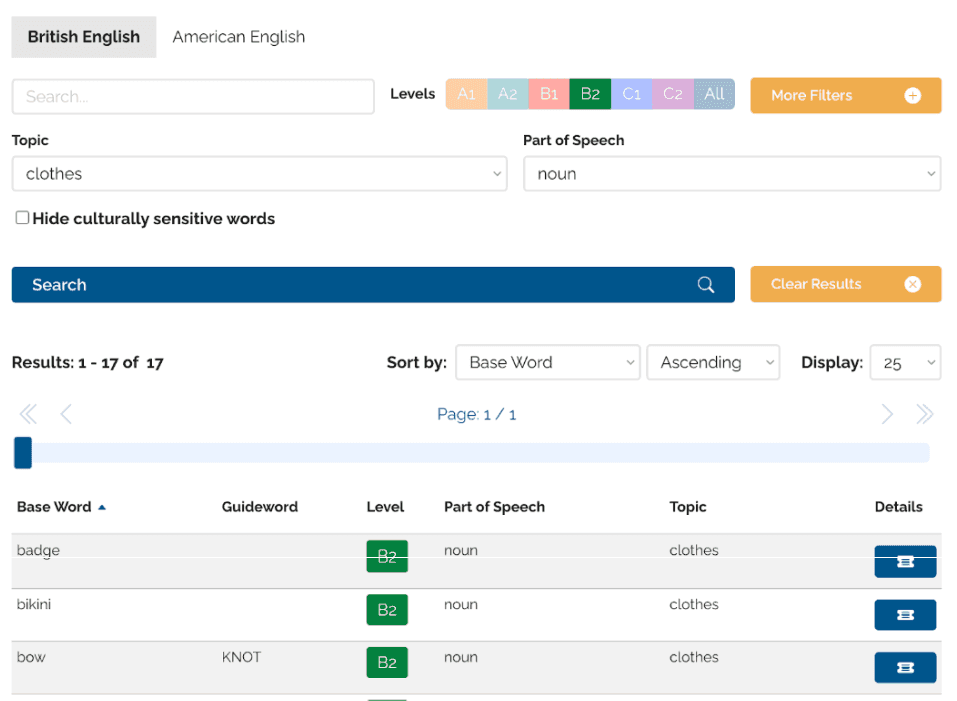Click into the Search text field
The width and height of the screenshot is (957, 701).
(x=193, y=97)
